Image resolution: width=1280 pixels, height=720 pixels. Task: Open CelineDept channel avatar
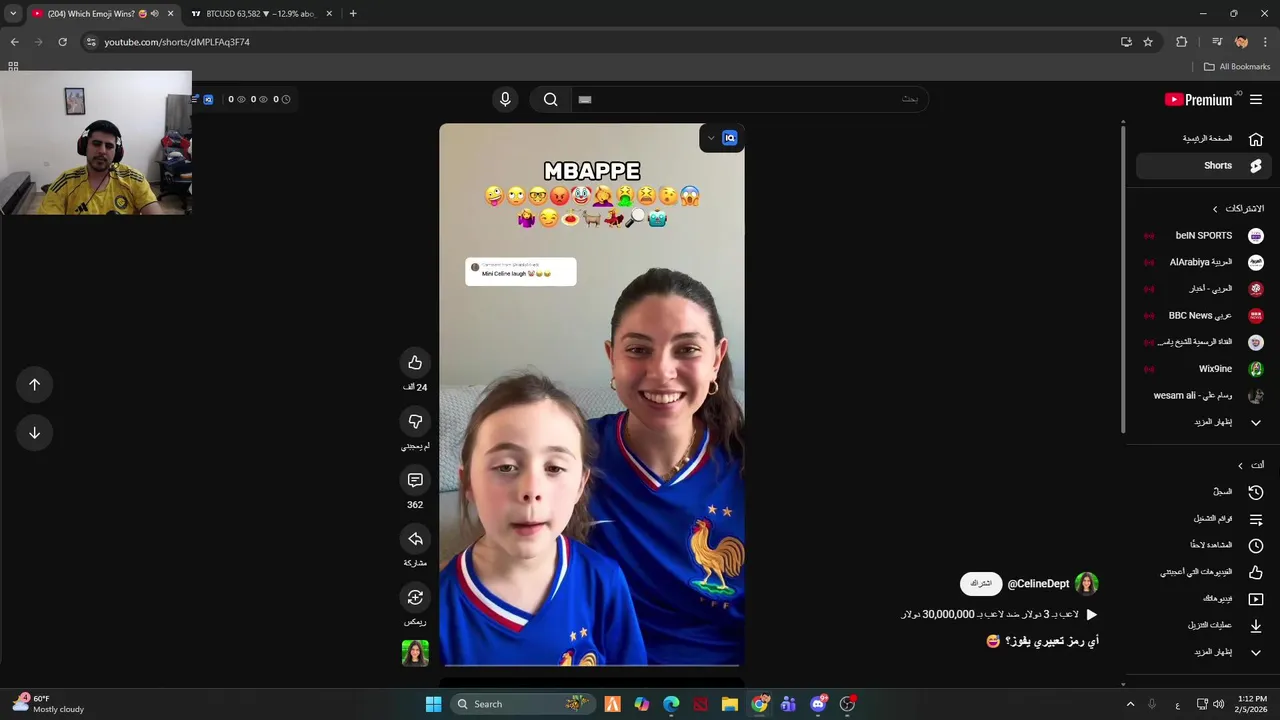tap(1087, 583)
